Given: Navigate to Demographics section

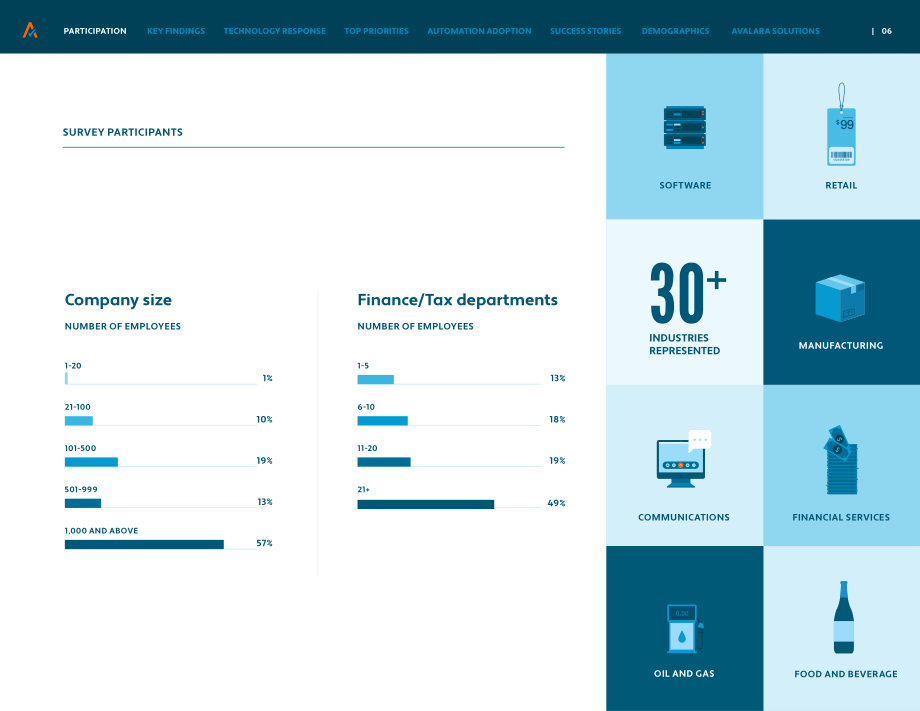Looking at the screenshot, I should click(x=675, y=31).
